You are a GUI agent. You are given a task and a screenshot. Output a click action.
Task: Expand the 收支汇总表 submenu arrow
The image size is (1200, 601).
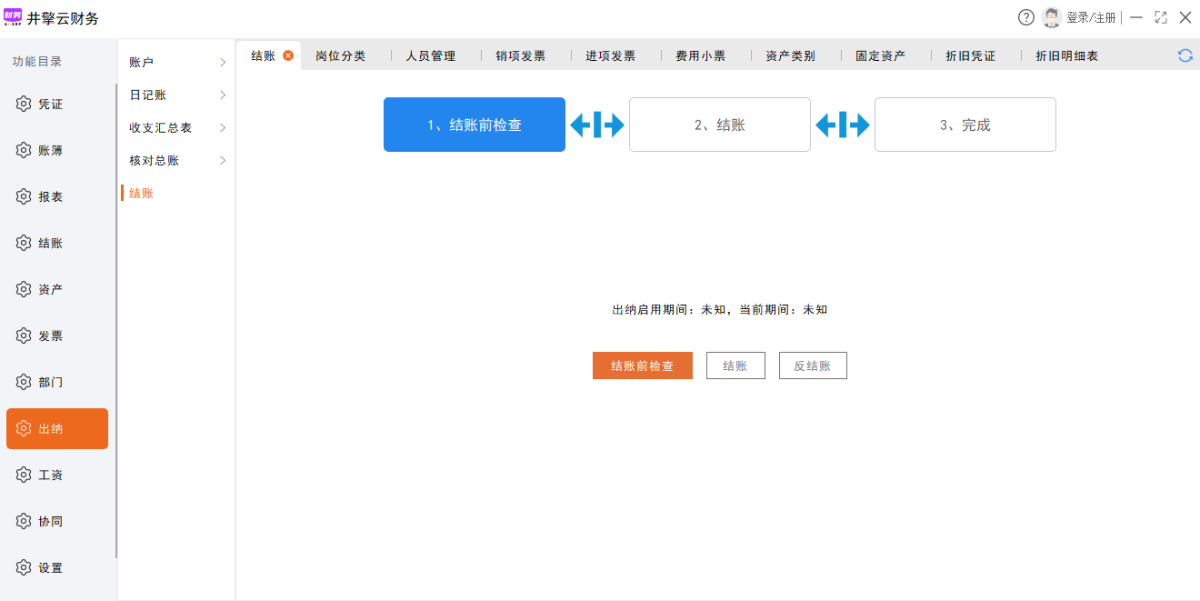(222, 128)
